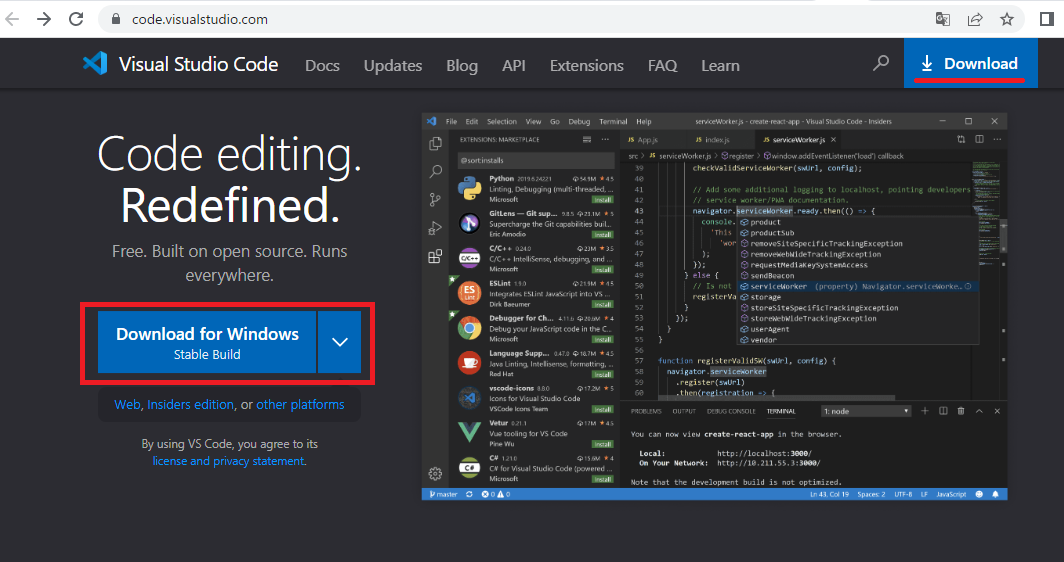1064x562 pixels.
Task: Click the notification bell in status bar
Action: point(995,494)
